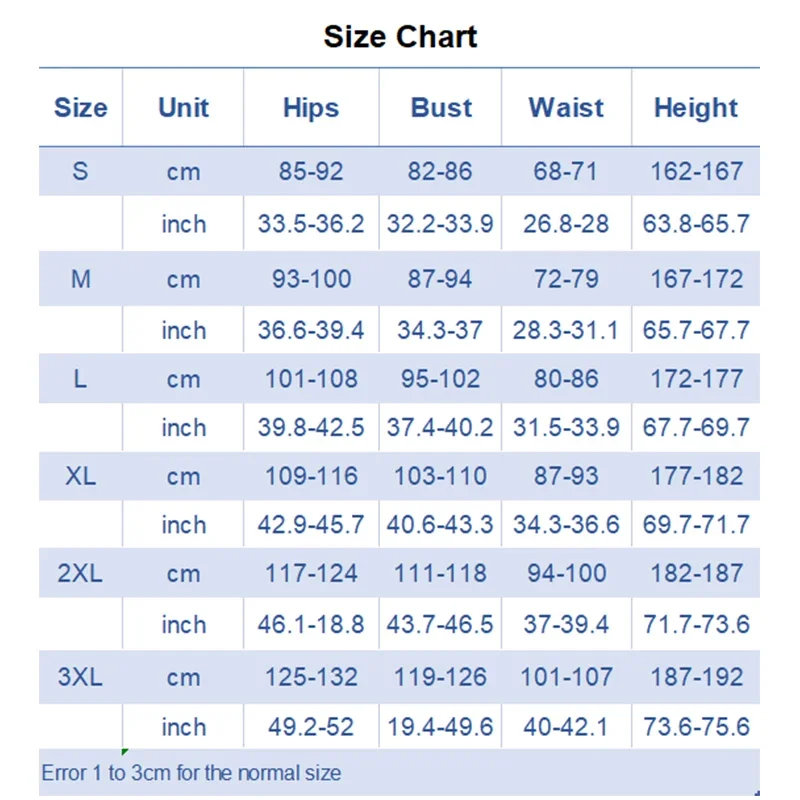The image size is (800, 800).
Task: Select bust cell showing 34.3-37
Action: (440, 330)
